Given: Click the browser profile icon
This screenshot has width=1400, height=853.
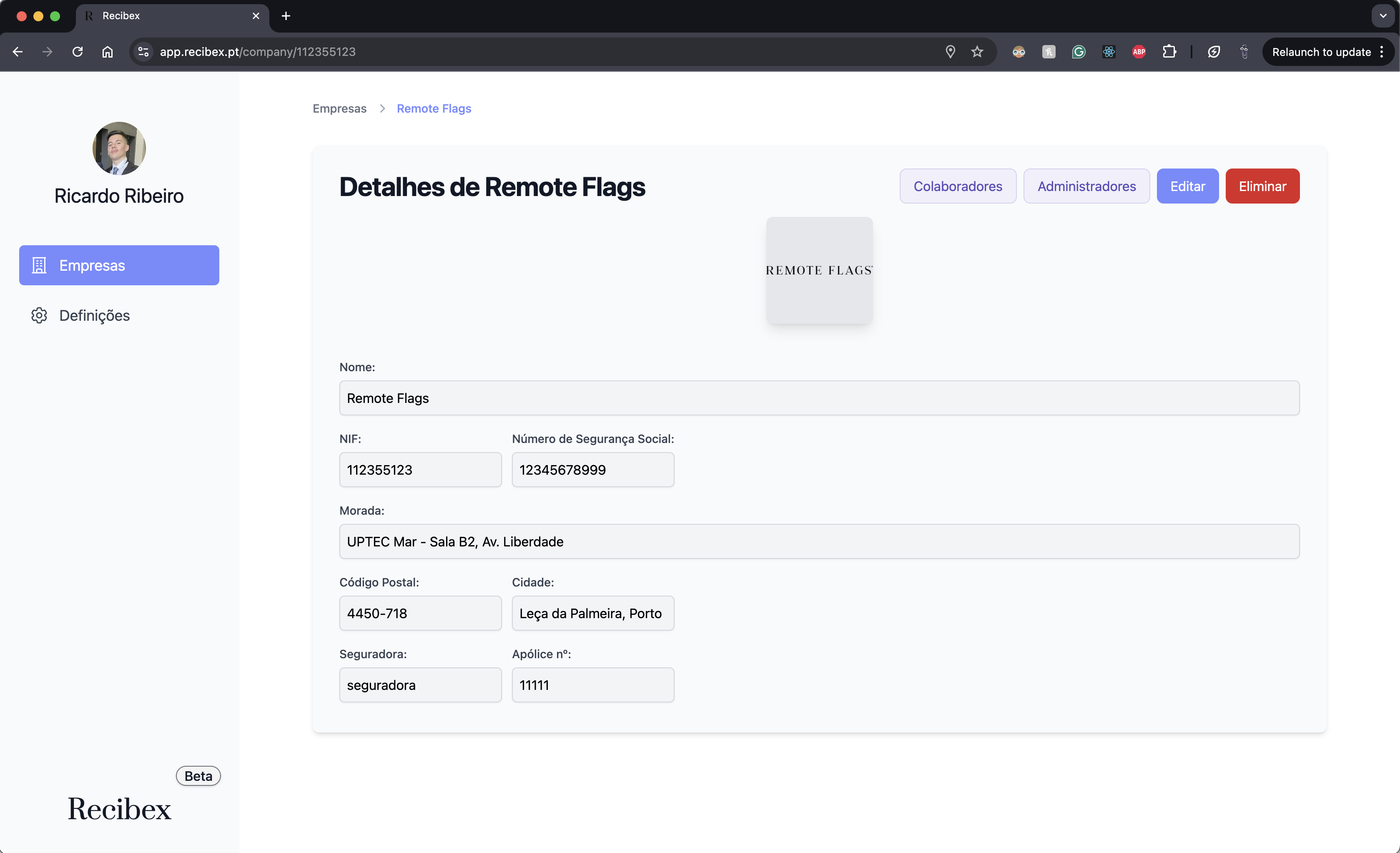Looking at the screenshot, I should (1244, 52).
